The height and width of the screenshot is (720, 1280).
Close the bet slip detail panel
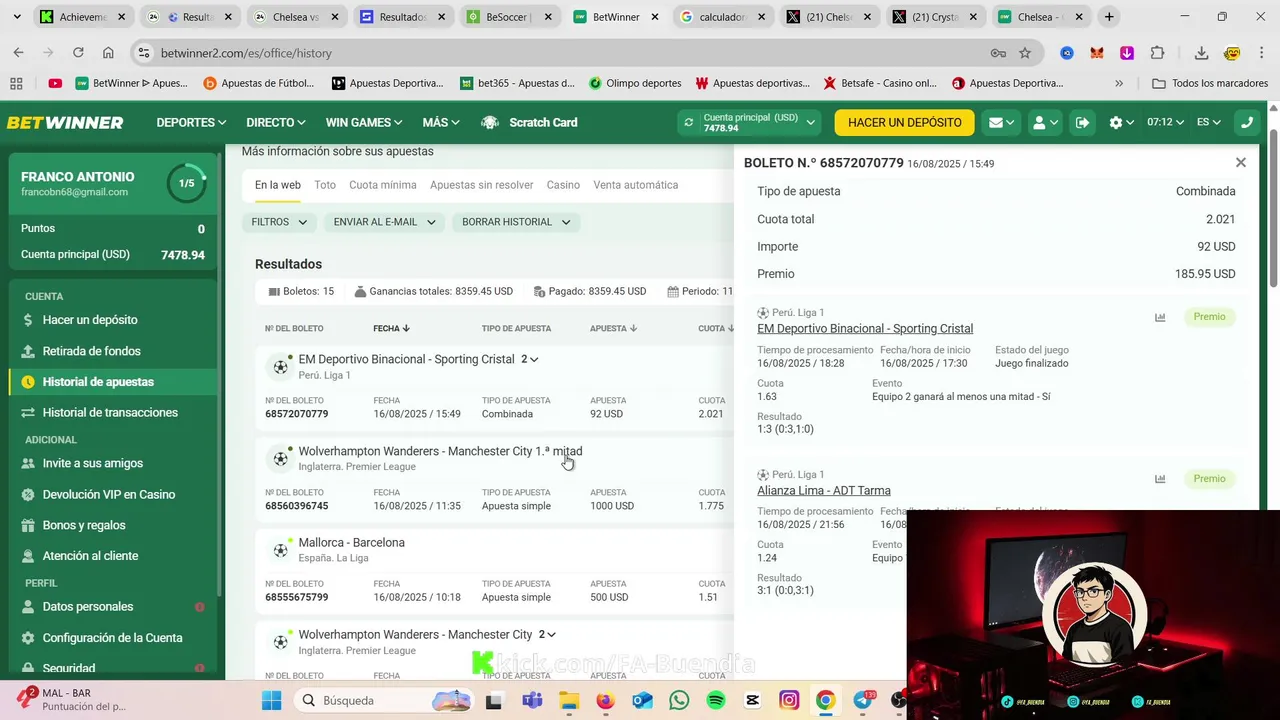(x=1241, y=162)
